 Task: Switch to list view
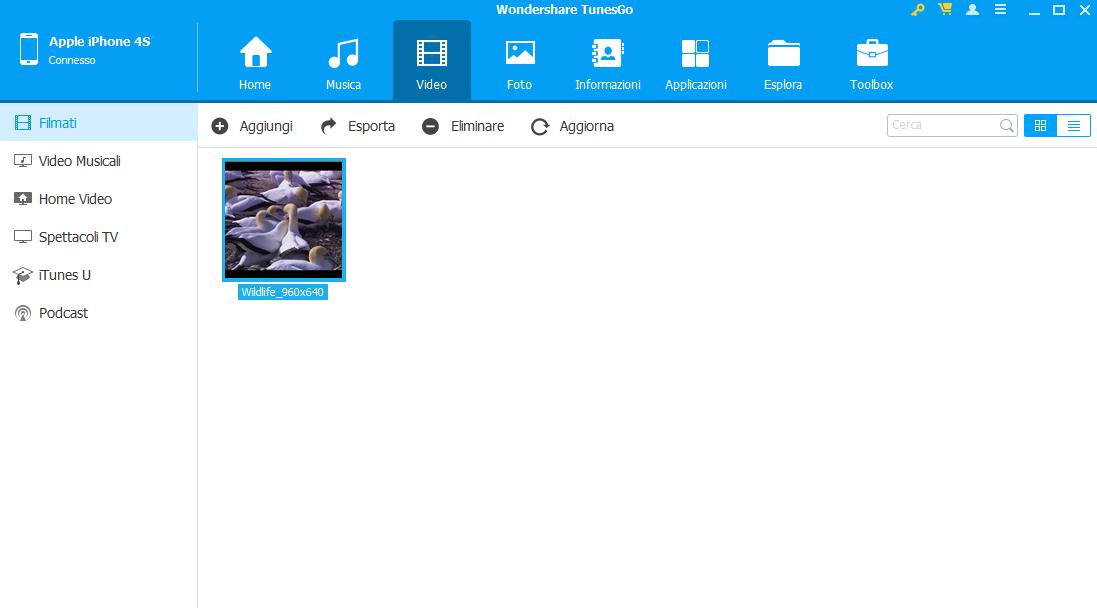(1073, 126)
